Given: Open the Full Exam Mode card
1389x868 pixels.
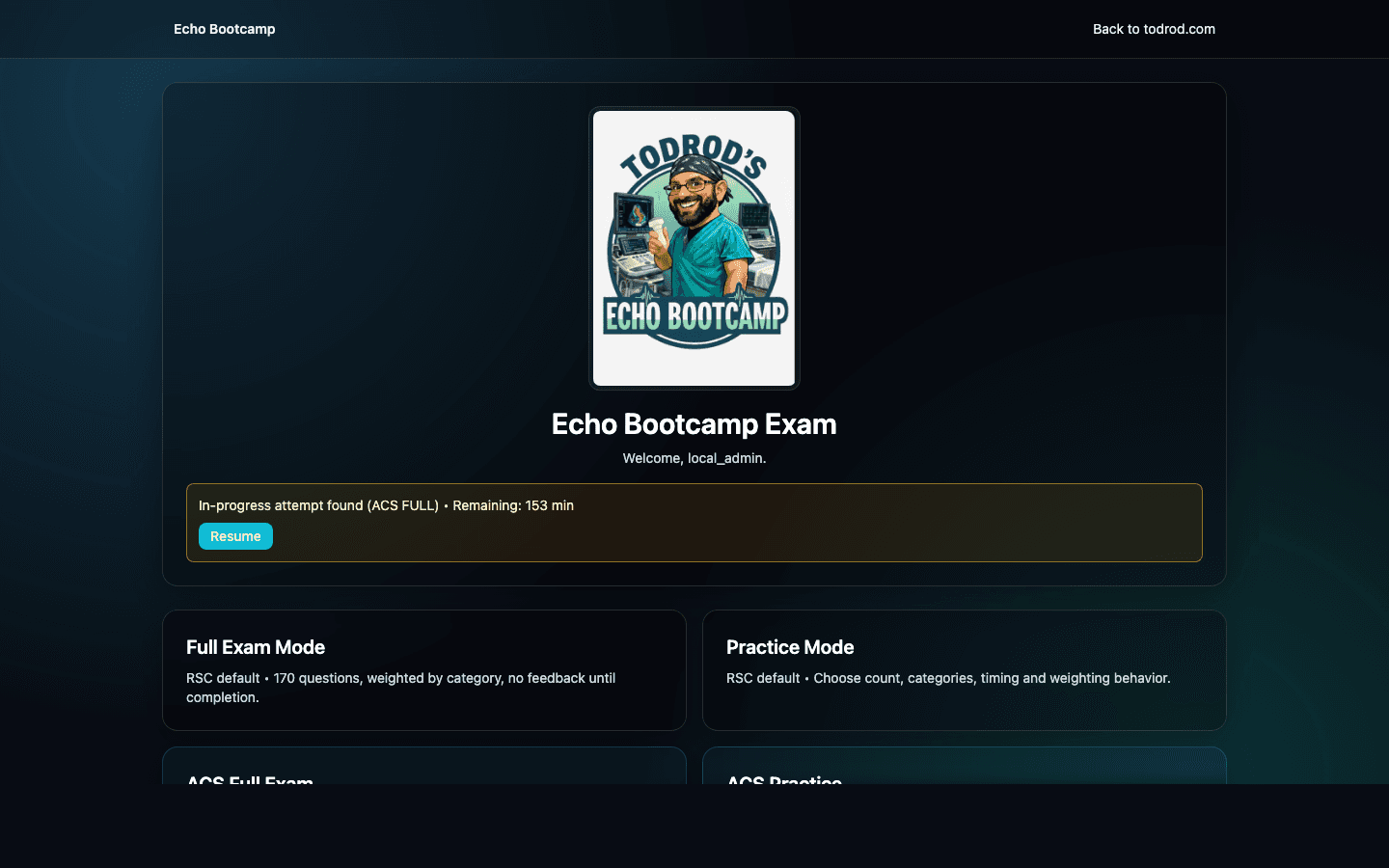Looking at the screenshot, I should 424,670.
